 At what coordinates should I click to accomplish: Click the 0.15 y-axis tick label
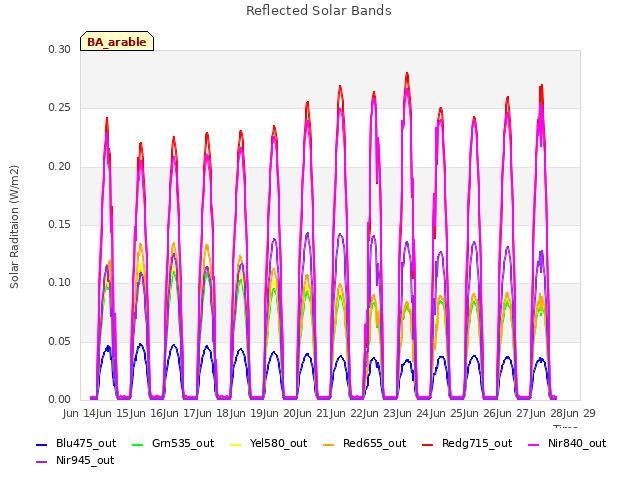click(x=60, y=224)
